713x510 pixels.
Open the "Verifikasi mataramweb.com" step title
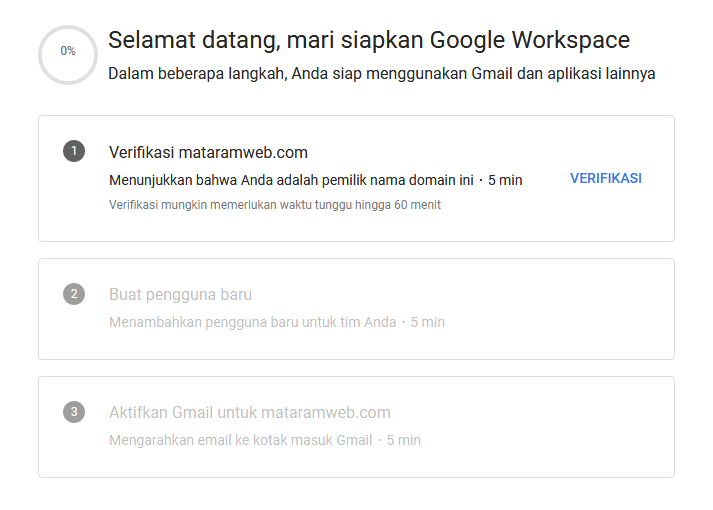pyautogui.click(x=208, y=152)
